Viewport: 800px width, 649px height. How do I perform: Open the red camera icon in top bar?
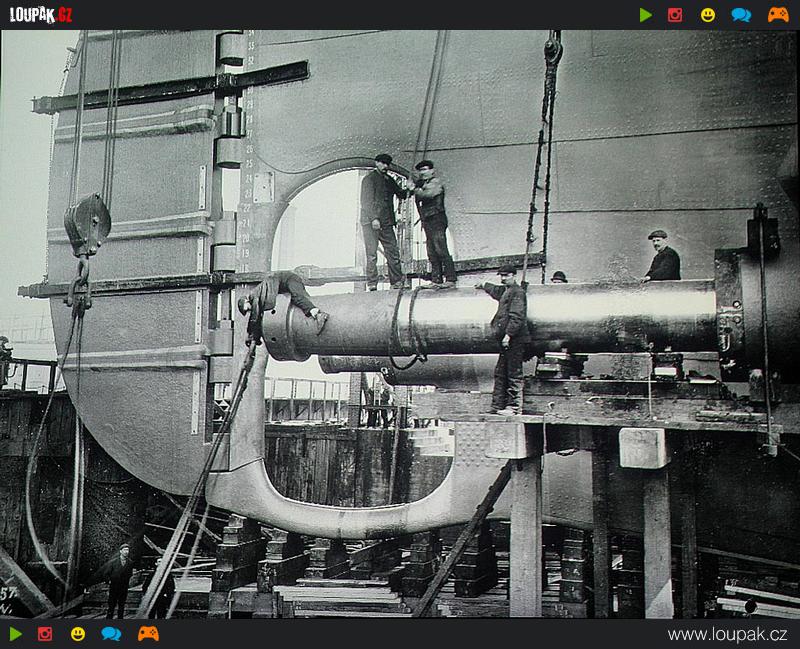pyautogui.click(x=675, y=15)
